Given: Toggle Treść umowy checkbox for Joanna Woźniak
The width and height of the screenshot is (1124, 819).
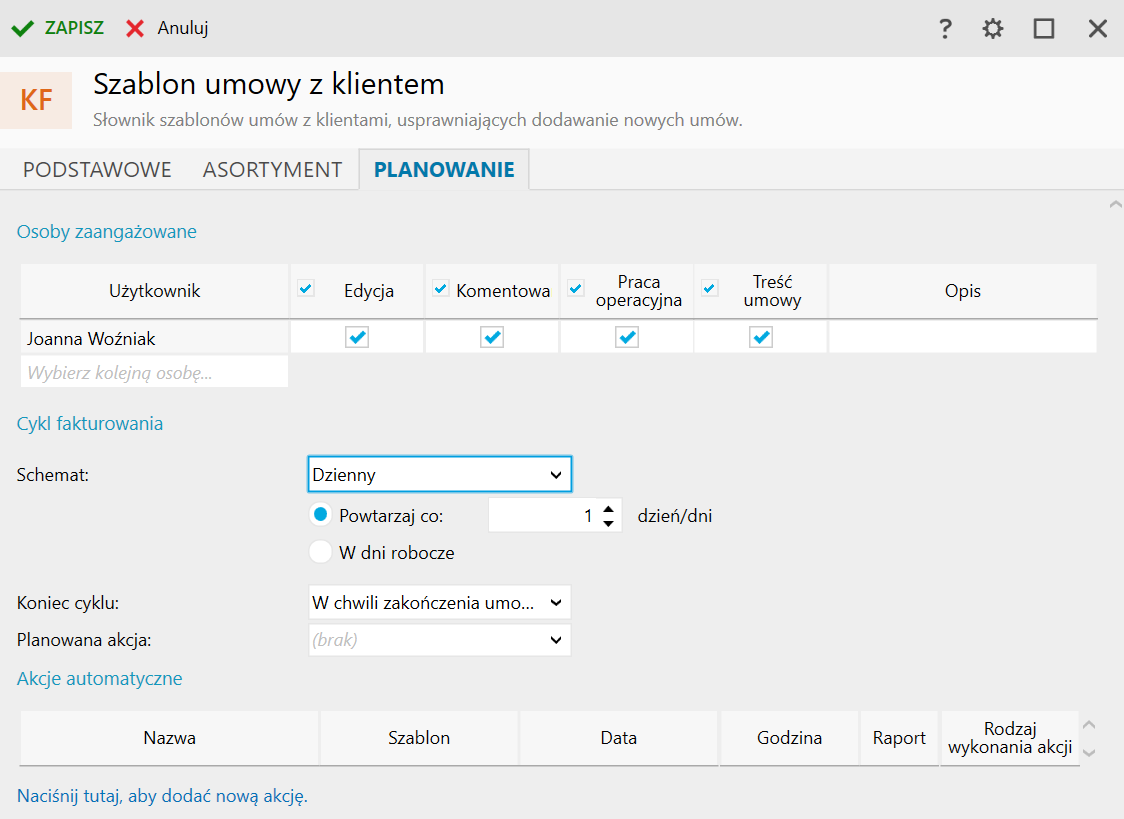Looking at the screenshot, I should pos(761,338).
